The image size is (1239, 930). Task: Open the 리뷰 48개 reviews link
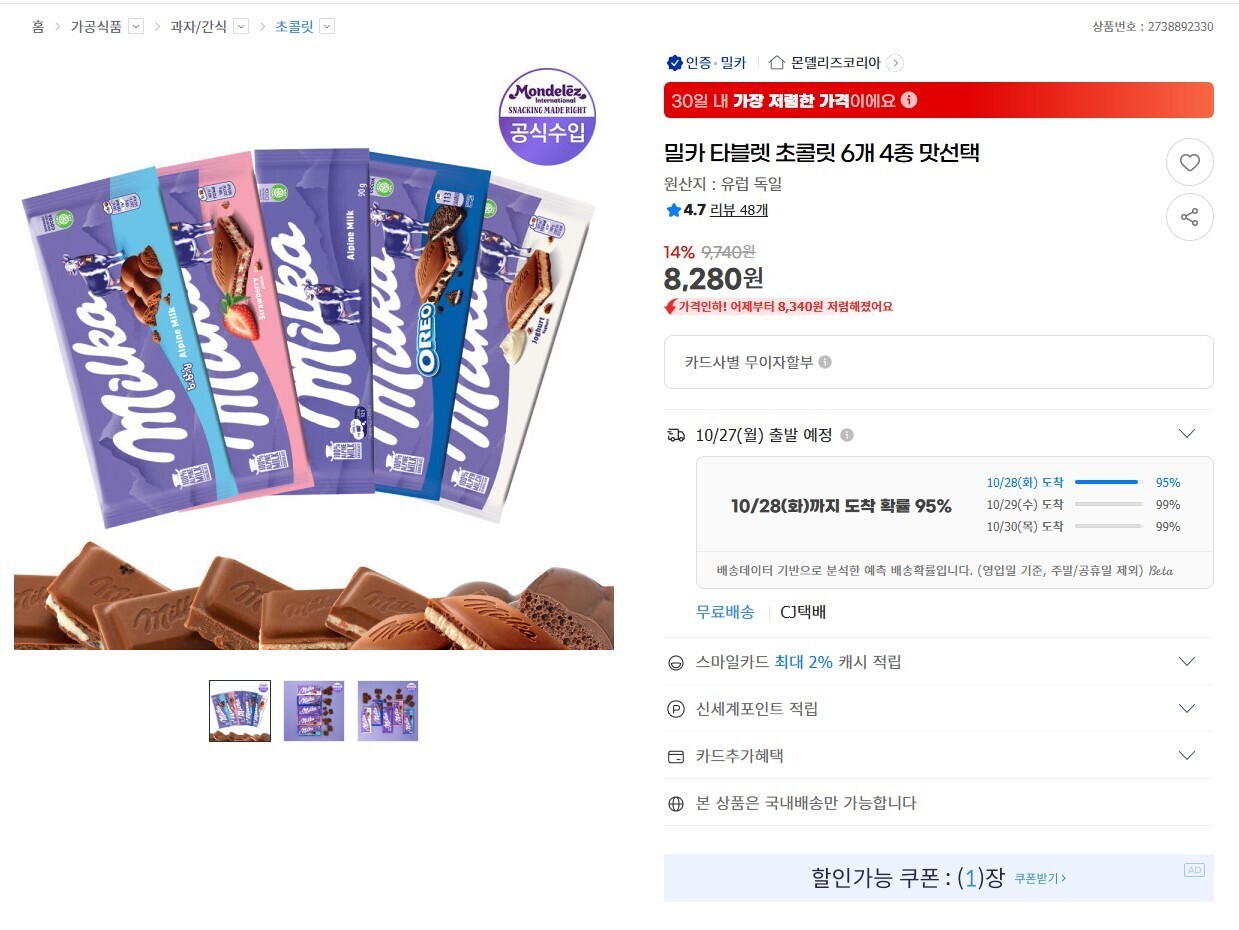coord(739,210)
